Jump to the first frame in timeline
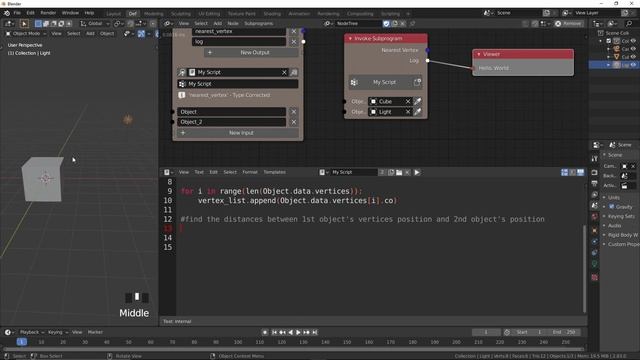Viewport: 640px width, 360px height. click(274, 332)
